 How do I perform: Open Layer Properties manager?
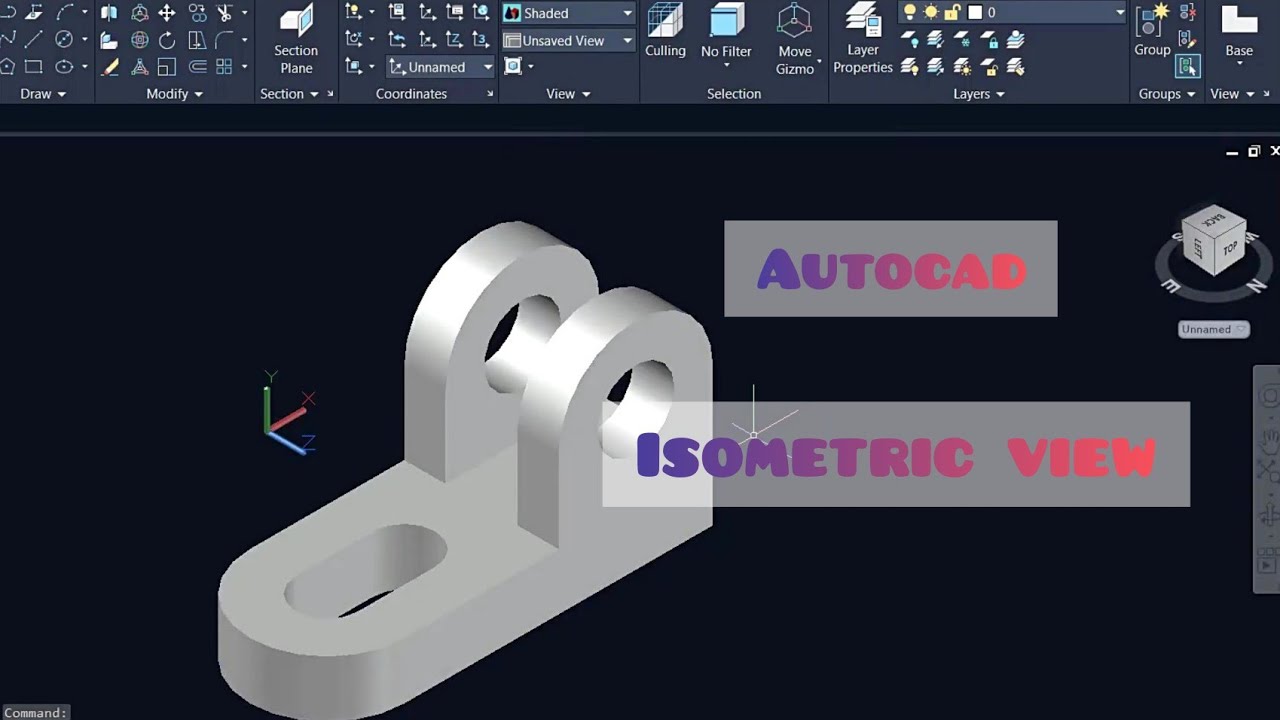tap(863, 40)
